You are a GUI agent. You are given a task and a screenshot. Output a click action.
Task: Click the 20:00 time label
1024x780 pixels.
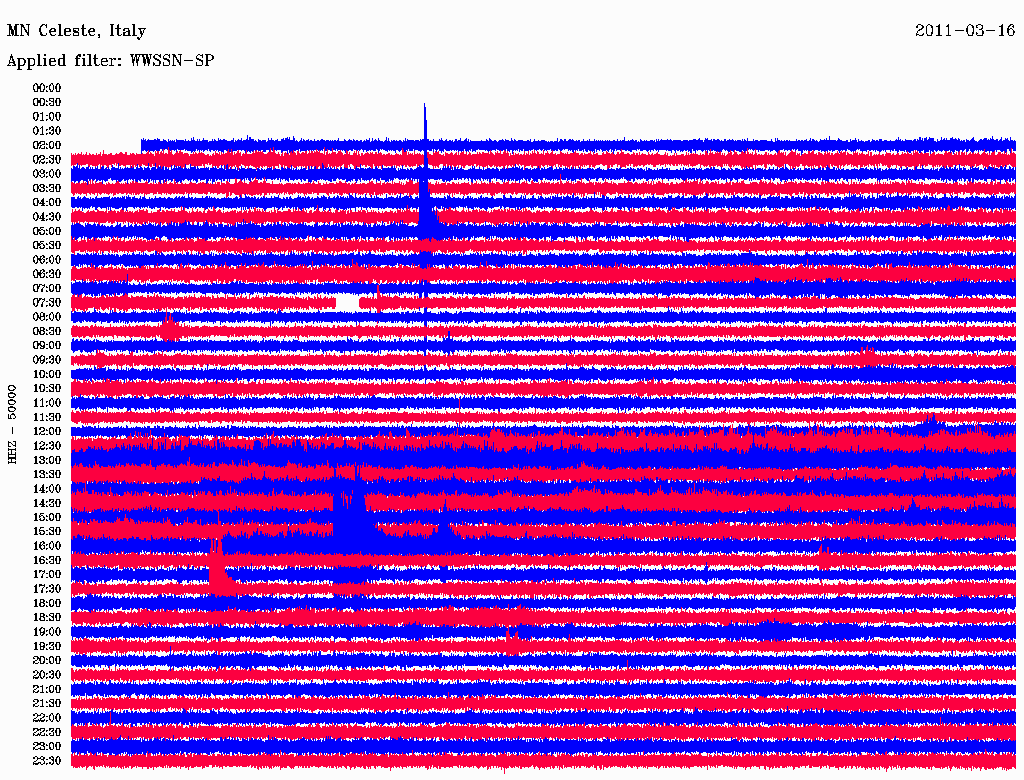pyautogui.click(x=46, y=660)
